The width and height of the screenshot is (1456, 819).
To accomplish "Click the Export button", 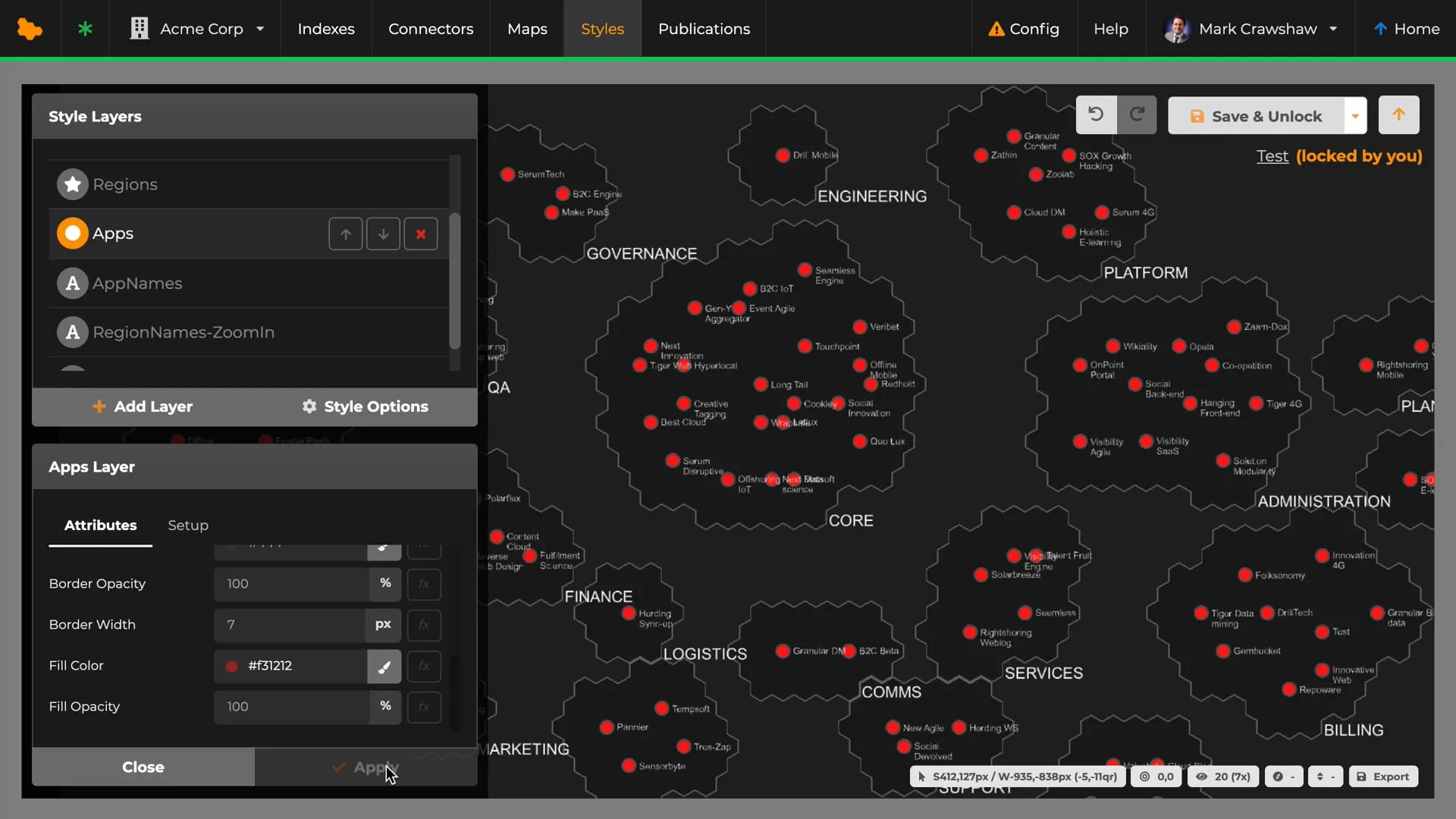I will coord(1383,777).
